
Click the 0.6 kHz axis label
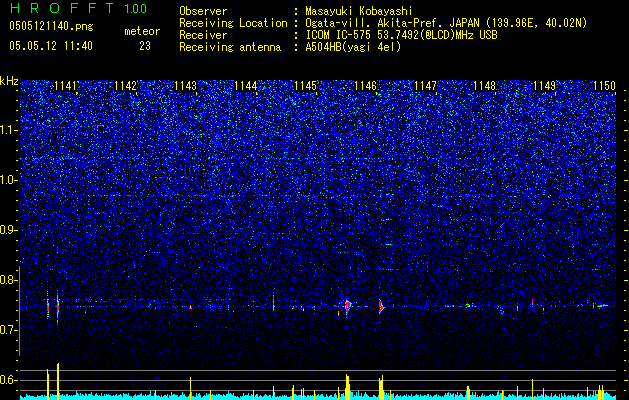[9, 380]
